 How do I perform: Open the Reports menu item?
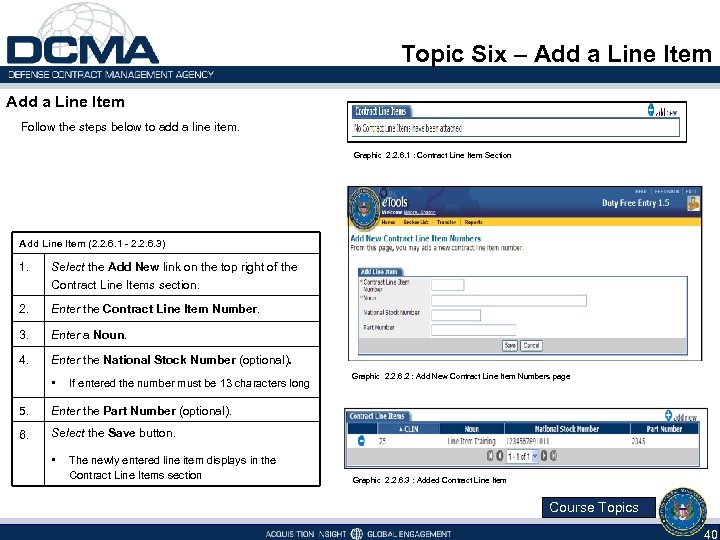coord(474,222)
